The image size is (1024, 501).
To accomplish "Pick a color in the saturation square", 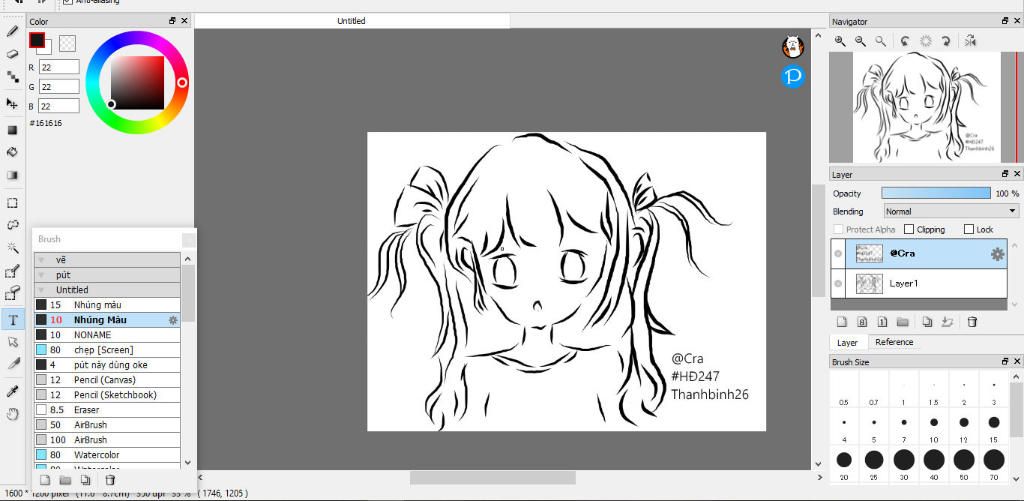I will point(137,82).
